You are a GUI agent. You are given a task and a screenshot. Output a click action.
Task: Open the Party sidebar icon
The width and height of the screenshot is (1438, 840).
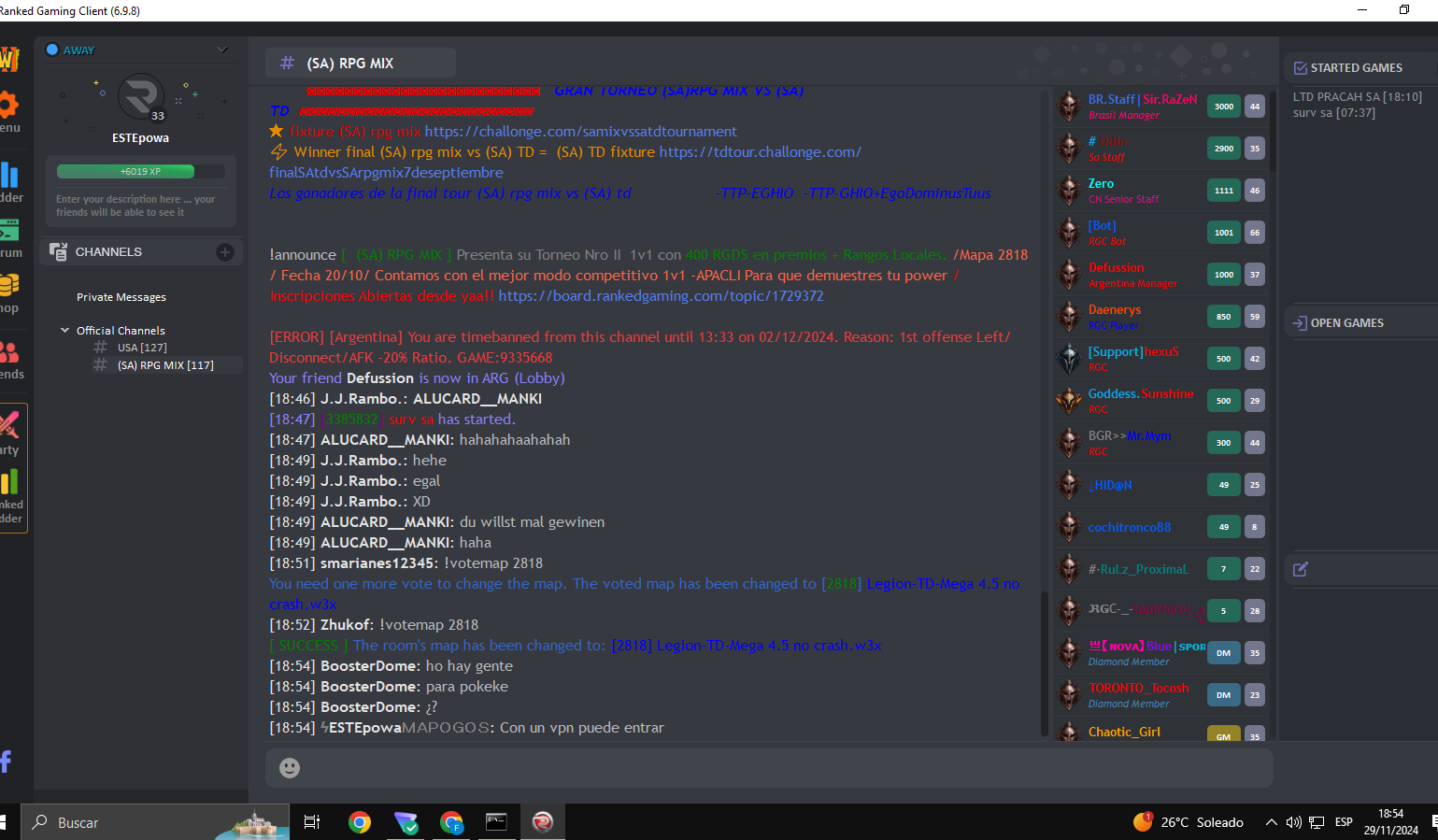[9, 425]
